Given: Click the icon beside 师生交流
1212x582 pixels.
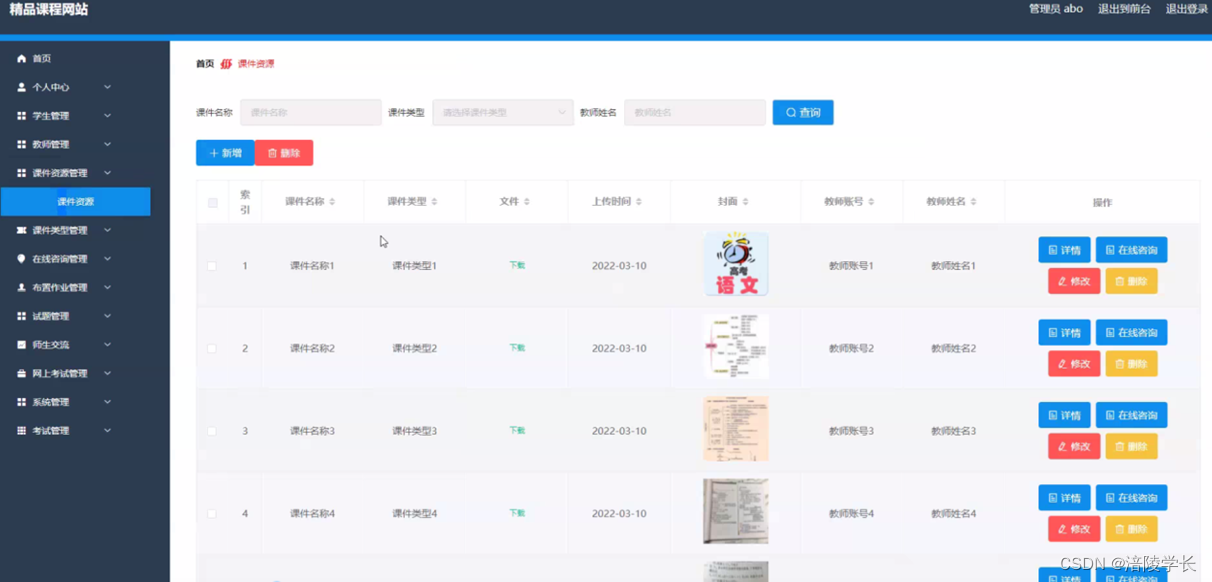Looking at the screenshot, I should tap(22, 345).
